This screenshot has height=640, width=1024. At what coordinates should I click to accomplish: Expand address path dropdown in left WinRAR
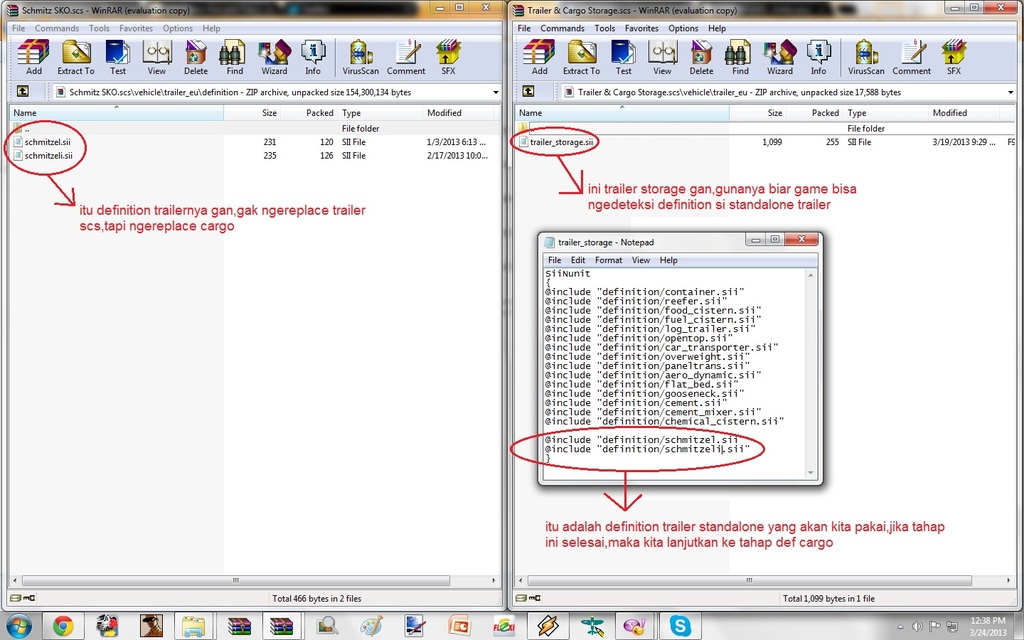coord(495,92)
